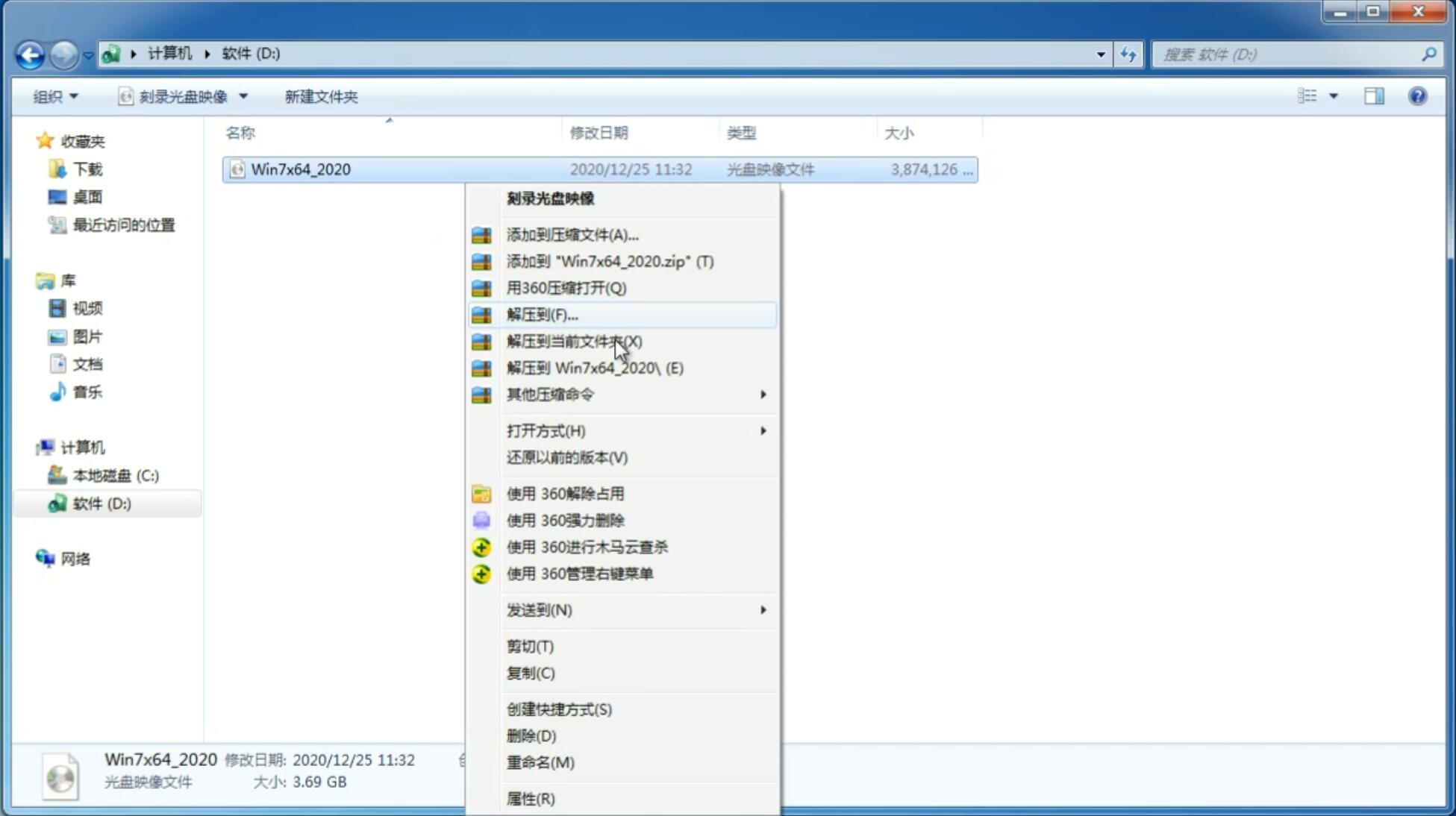Viewport: 1456px width, 816px height.
Task: Click the back navigation arrow icon
Action: point(29,53)
